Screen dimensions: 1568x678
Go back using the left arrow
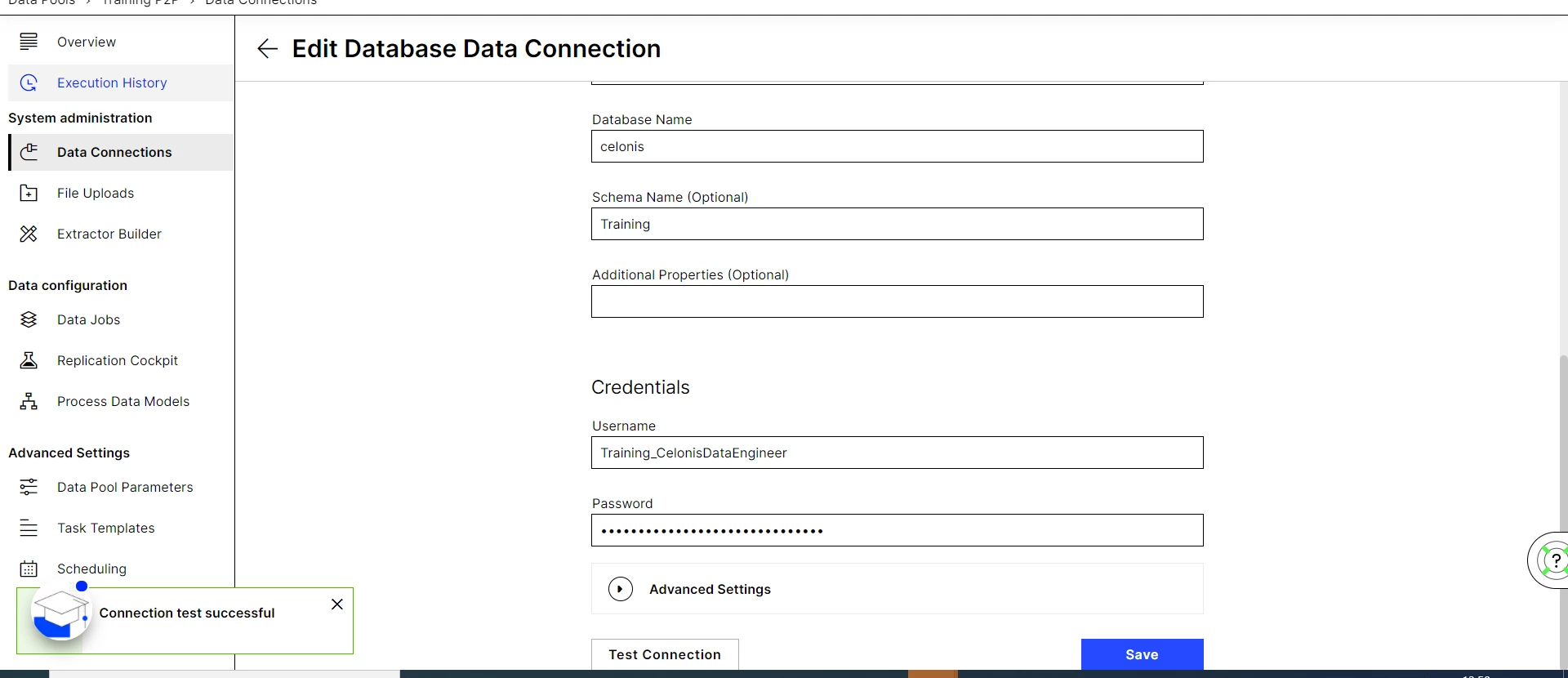(x=267, y=49)
